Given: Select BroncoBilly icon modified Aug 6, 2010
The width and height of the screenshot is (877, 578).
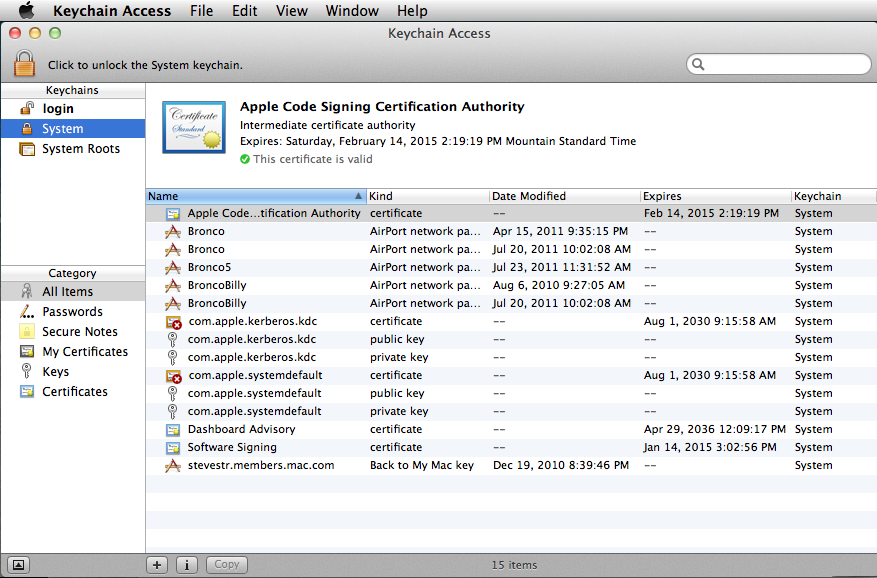Looking at the screenshot, I should pyautogui.click(x=173, y=285).
